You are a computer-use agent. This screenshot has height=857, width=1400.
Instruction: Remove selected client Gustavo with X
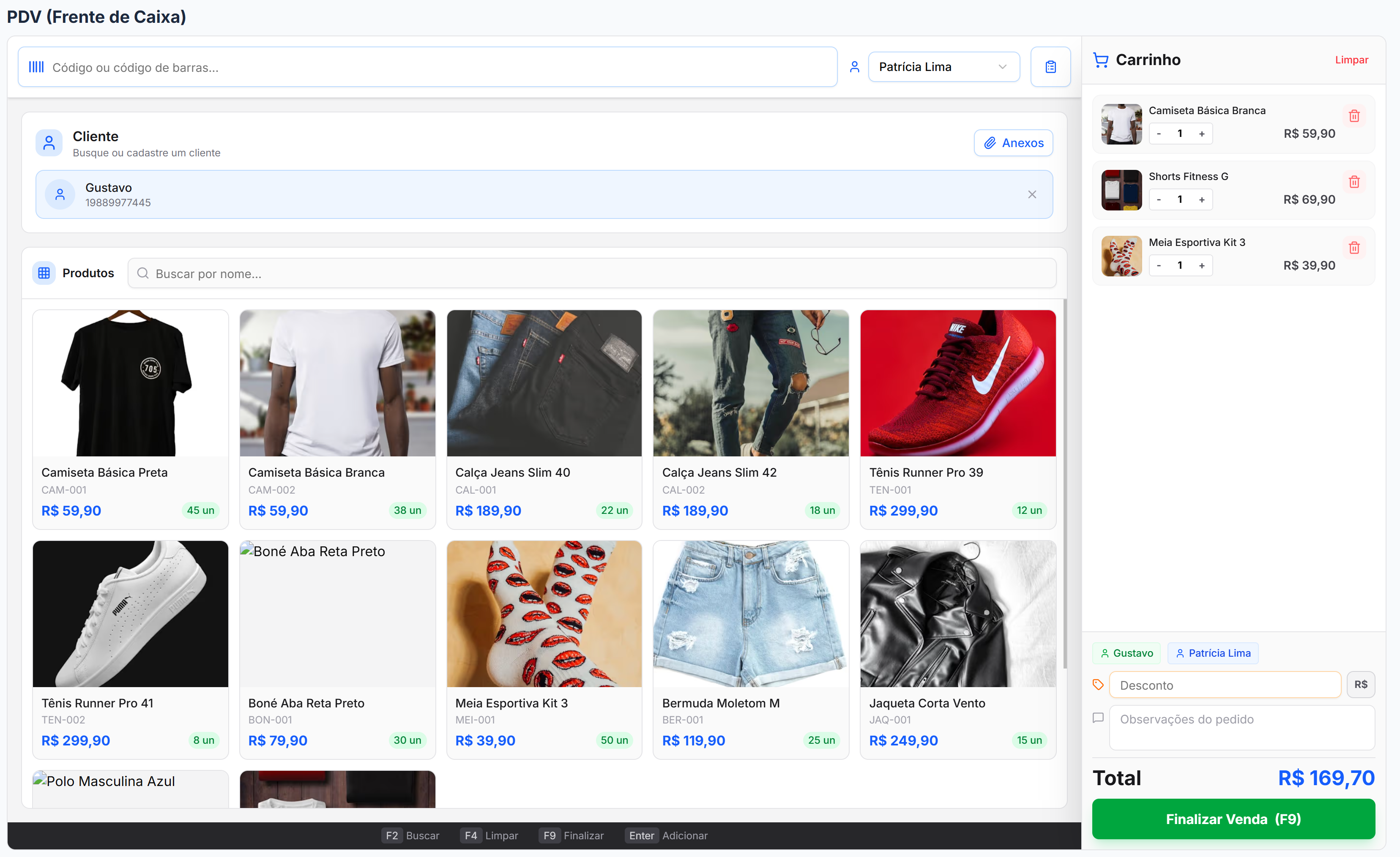[x=1032, y=194]
